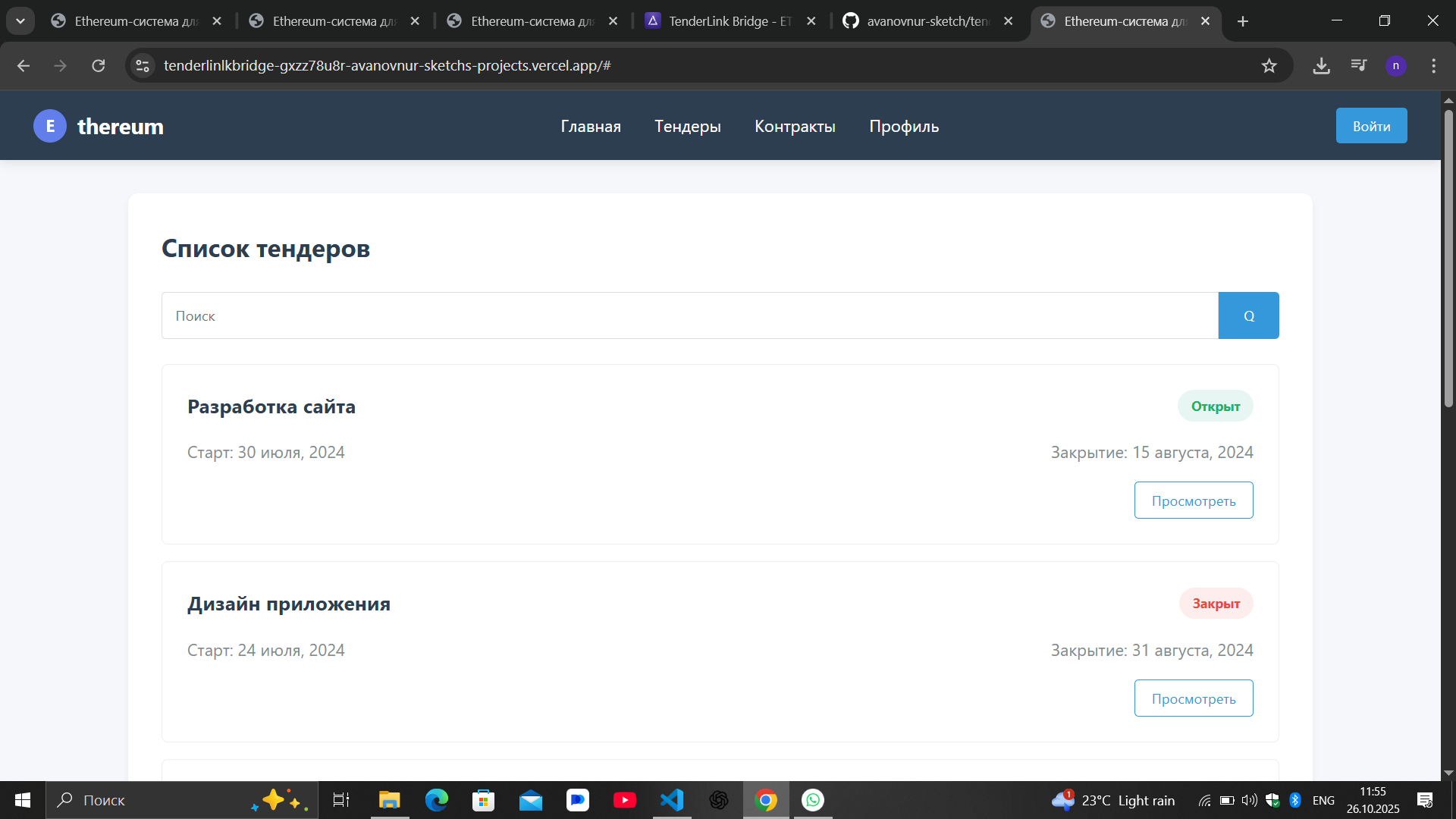1456x819 pixels.
Task: Bookmark page with star icon
Action: (x=1269, y=66)
